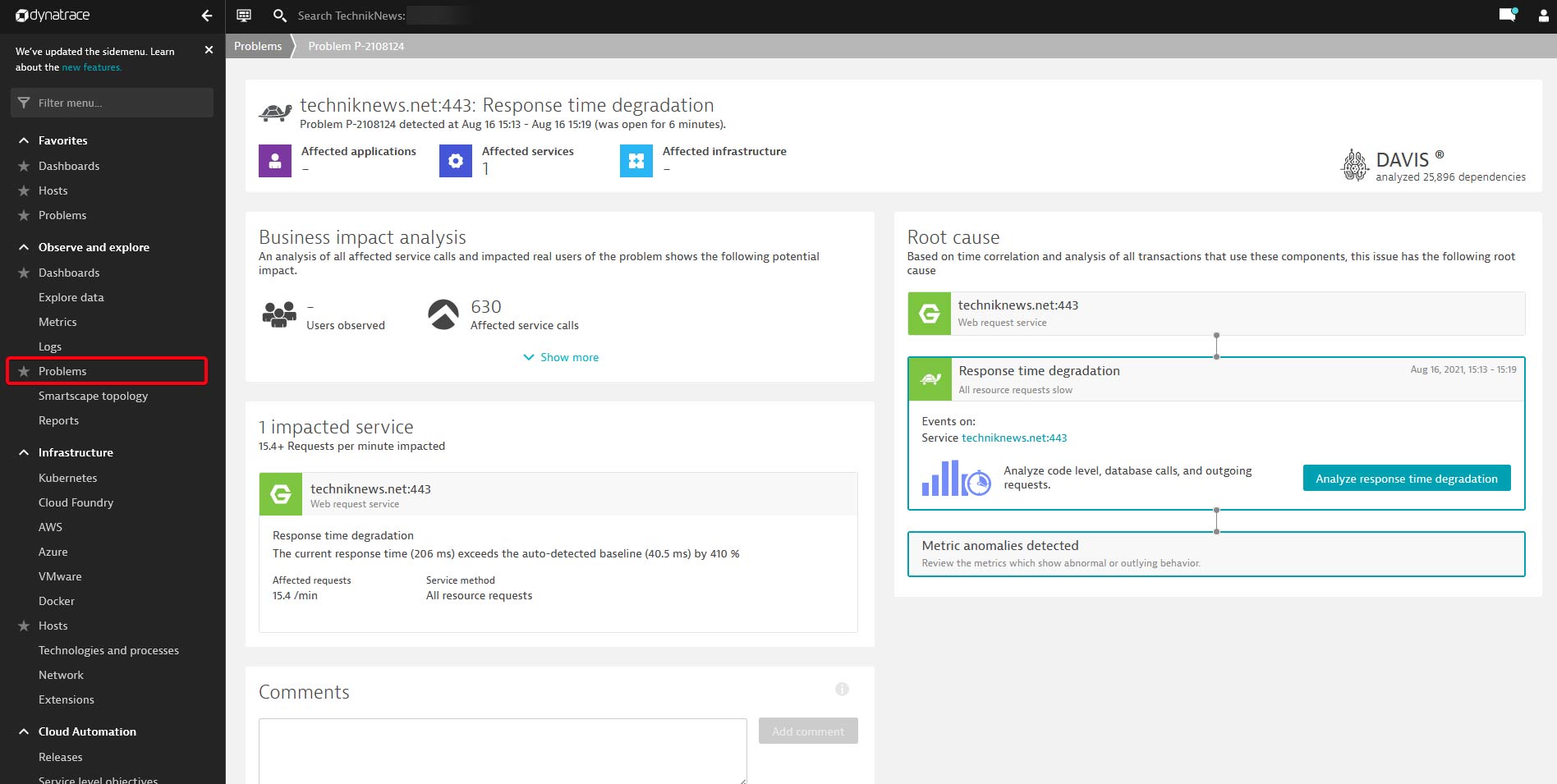1557x784 pixels.
Task: Open the dashboard screen icon in the top bar
Action: pyautogui.click(x=244, y=16)
